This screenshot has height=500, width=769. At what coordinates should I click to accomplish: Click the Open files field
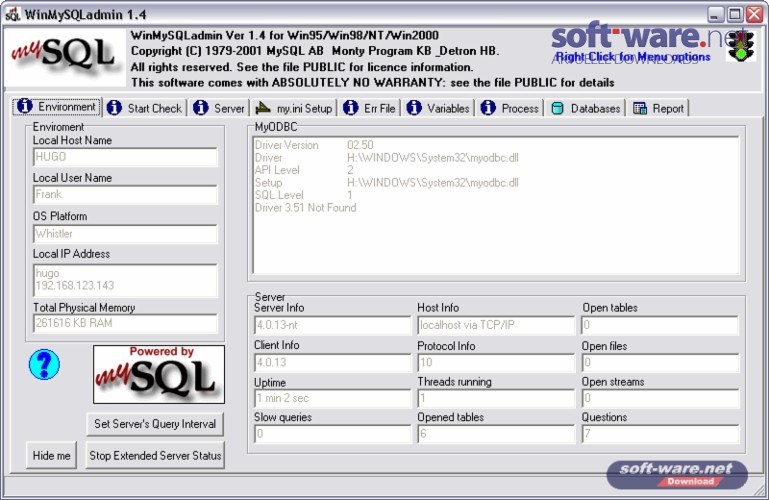(660, 363)
